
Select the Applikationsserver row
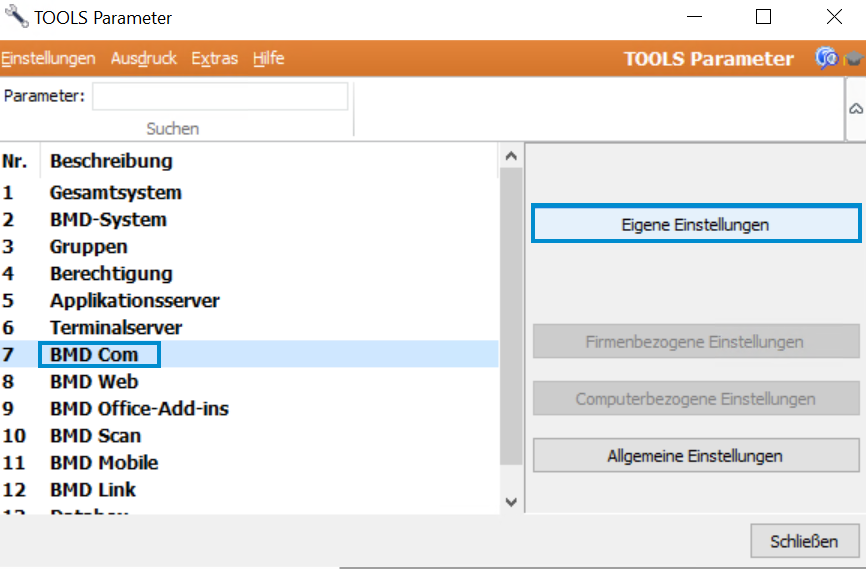pos(249,300)
